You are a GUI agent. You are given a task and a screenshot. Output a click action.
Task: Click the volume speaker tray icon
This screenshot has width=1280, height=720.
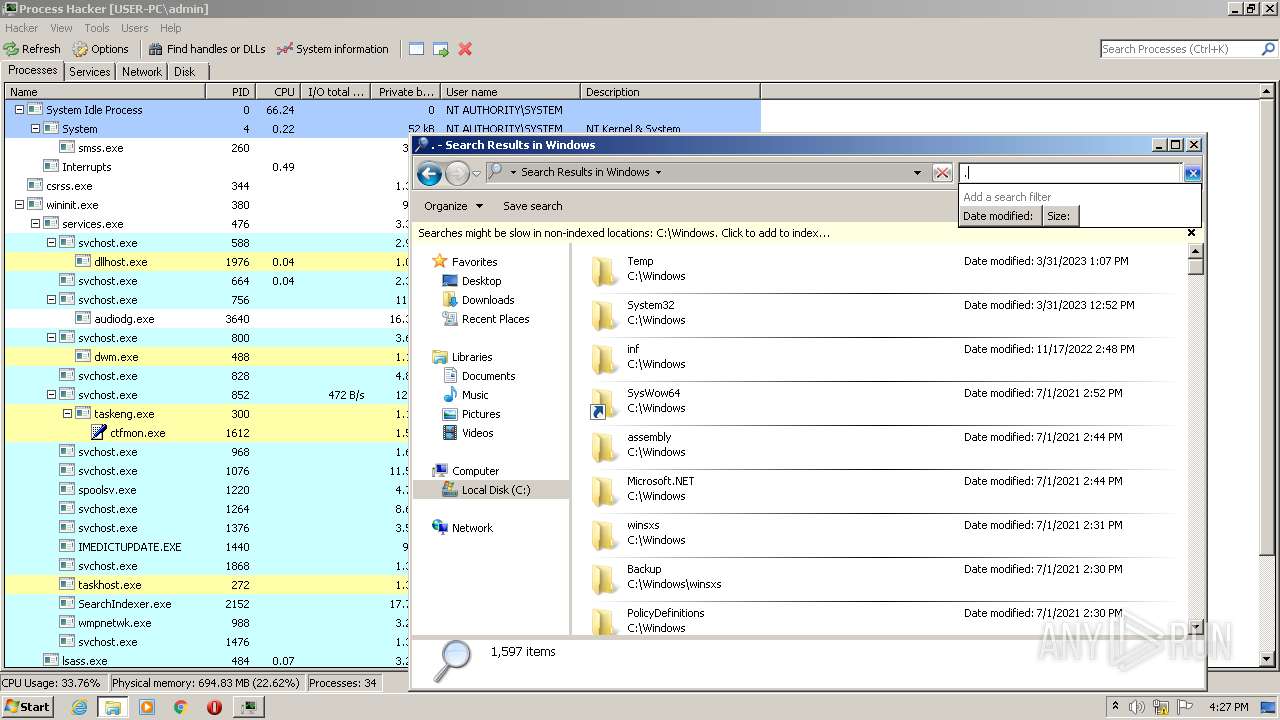1137,707
